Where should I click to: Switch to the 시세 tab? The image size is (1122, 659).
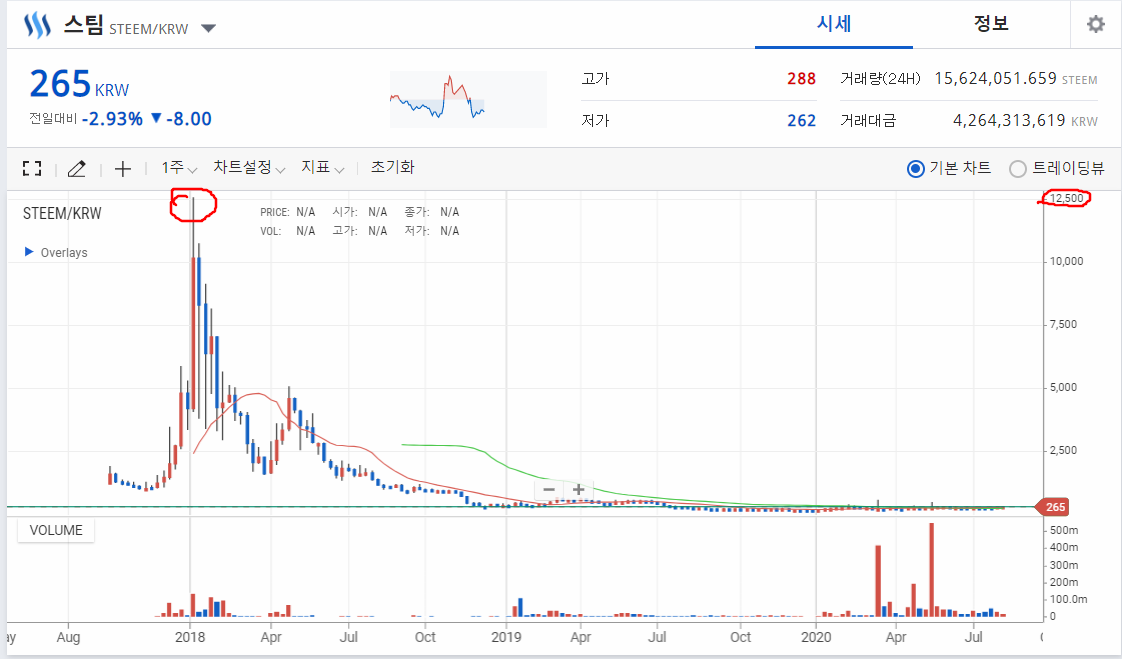[x=834, y=24]
